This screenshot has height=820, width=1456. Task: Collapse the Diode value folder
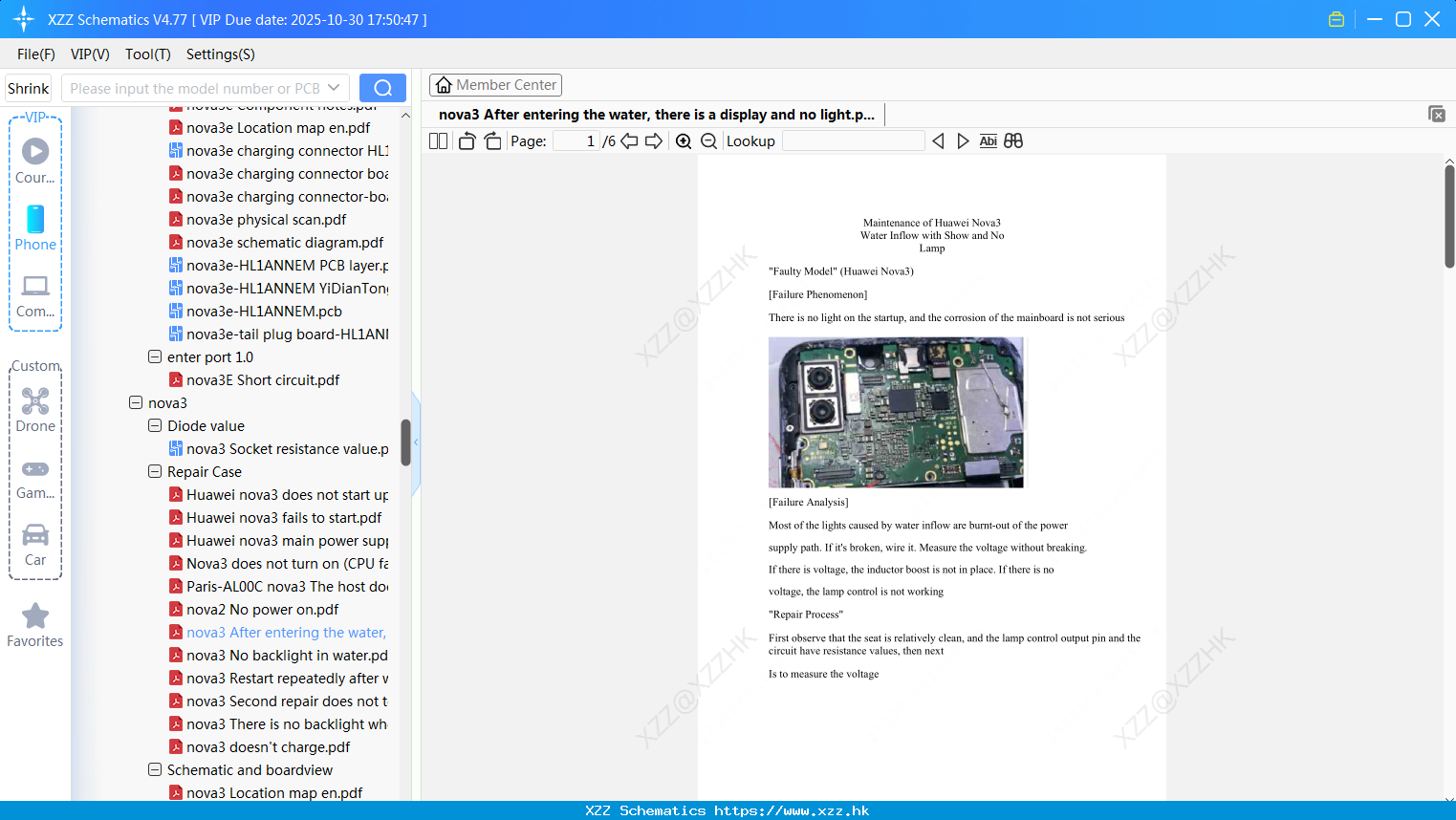click(155, 426)
